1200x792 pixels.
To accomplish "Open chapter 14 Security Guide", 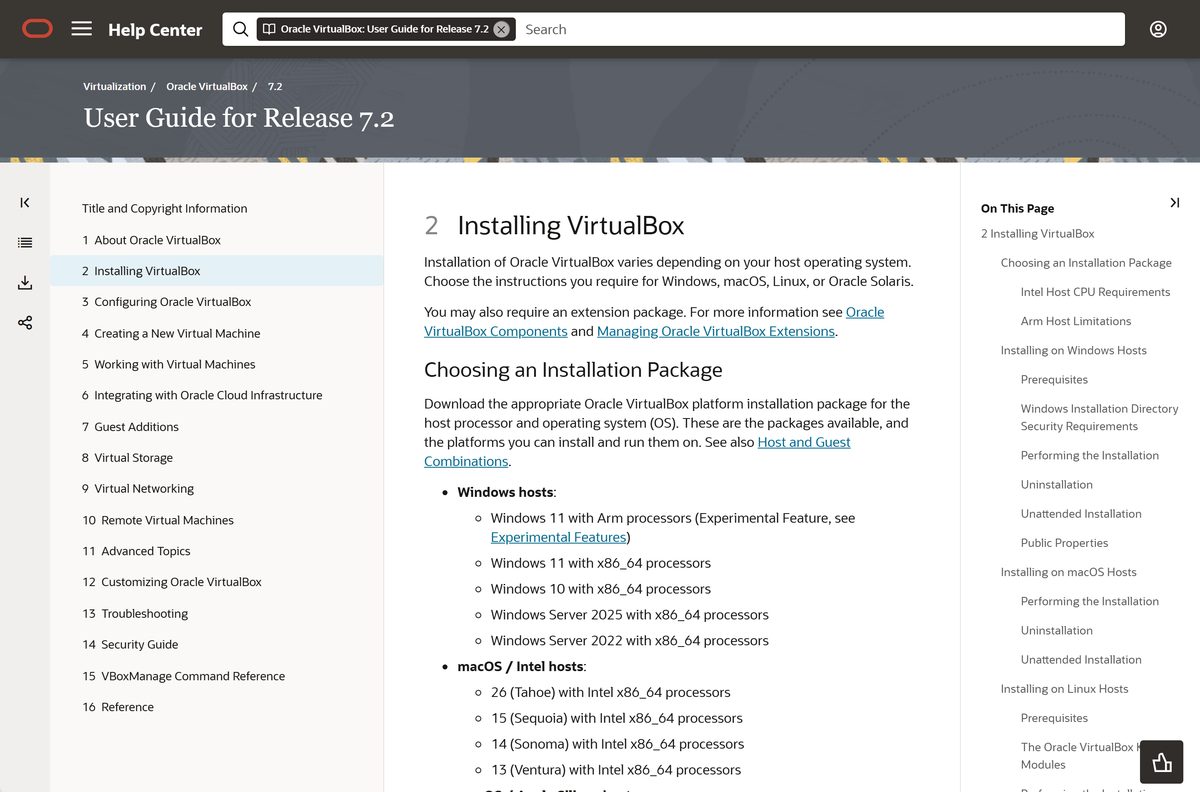I will tap(130, 645).
